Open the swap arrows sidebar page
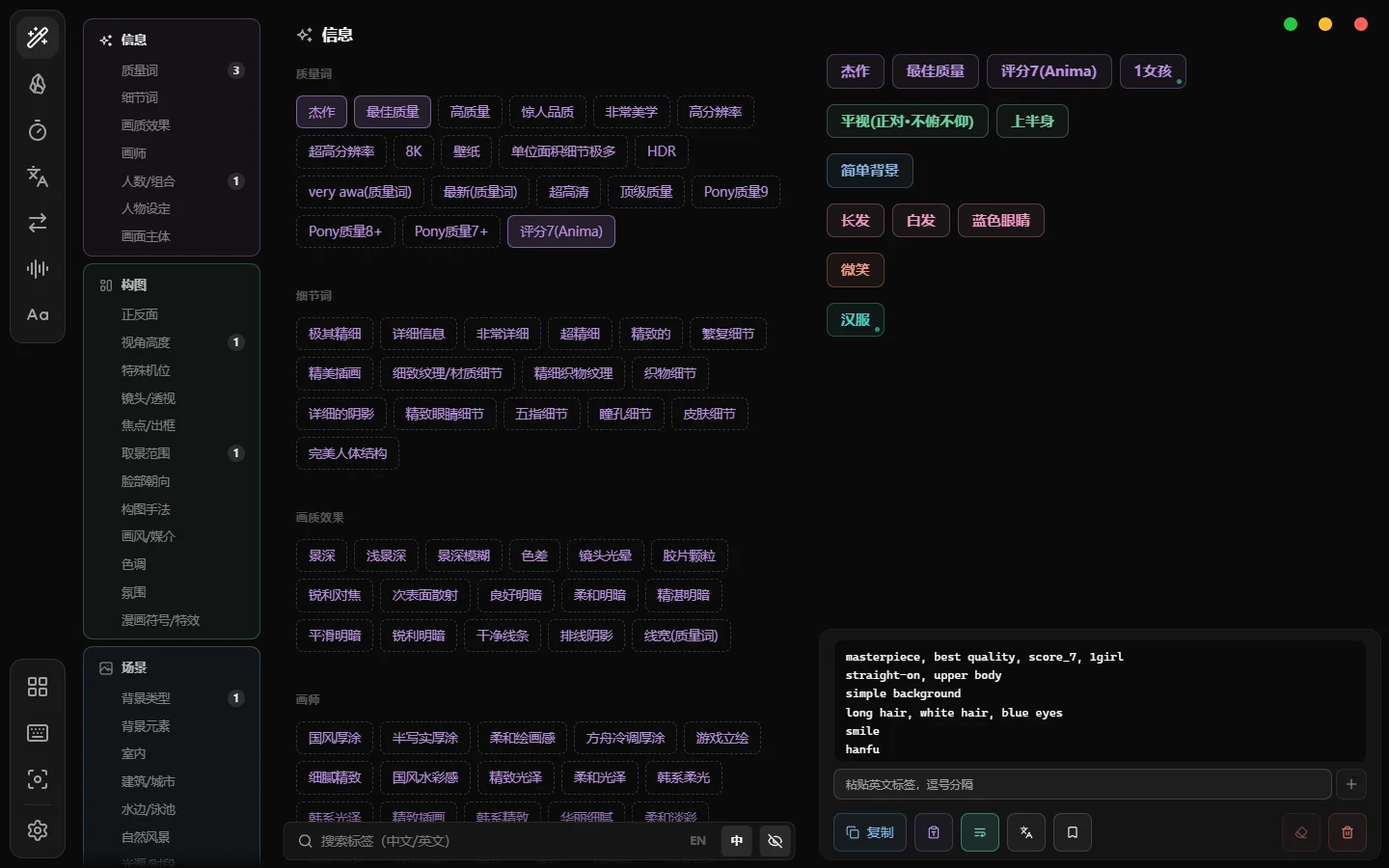The image size is (1389, 868). click(x=38, y=223)
